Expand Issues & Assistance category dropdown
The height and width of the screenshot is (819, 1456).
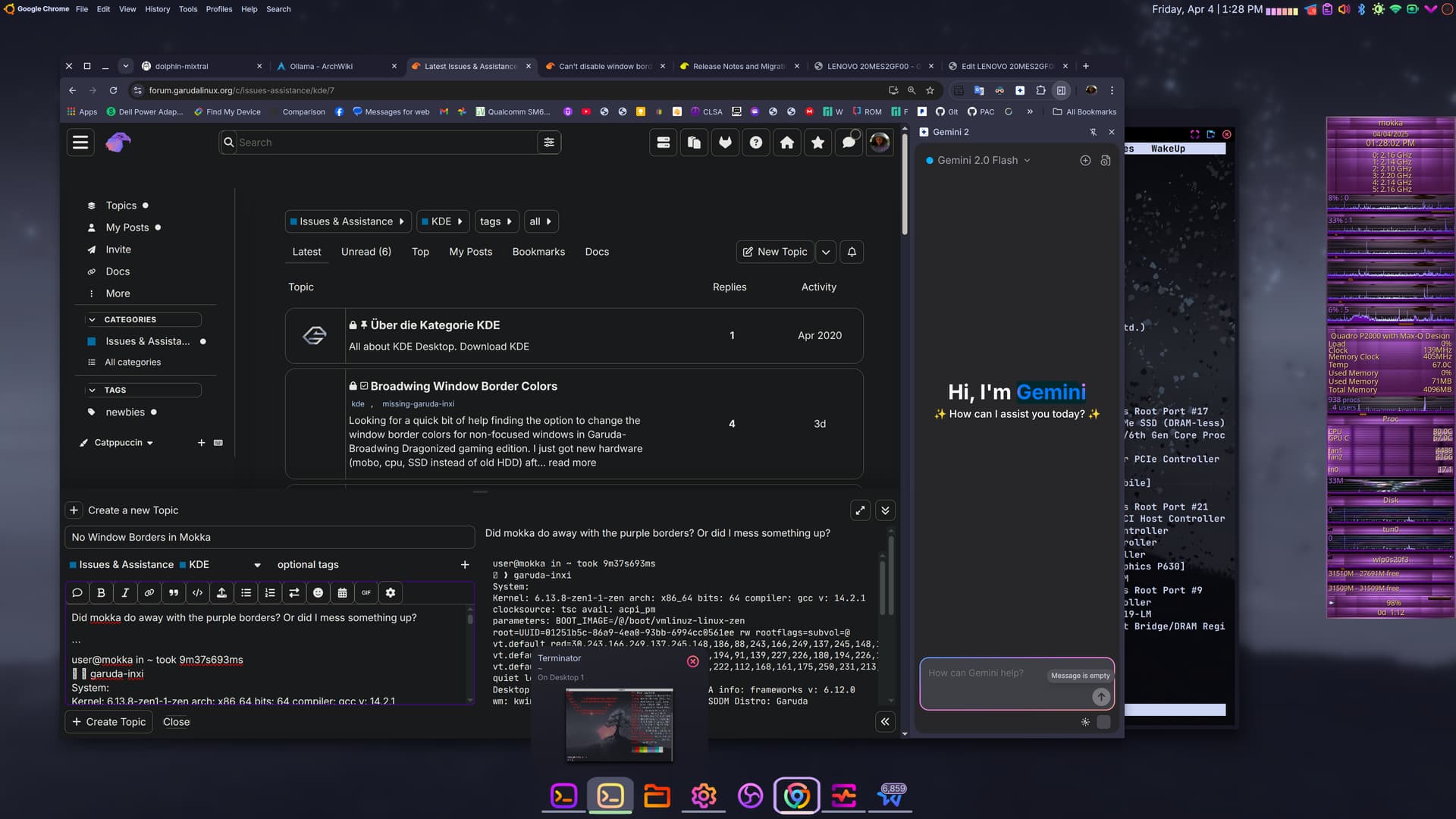tap(348, 221)
